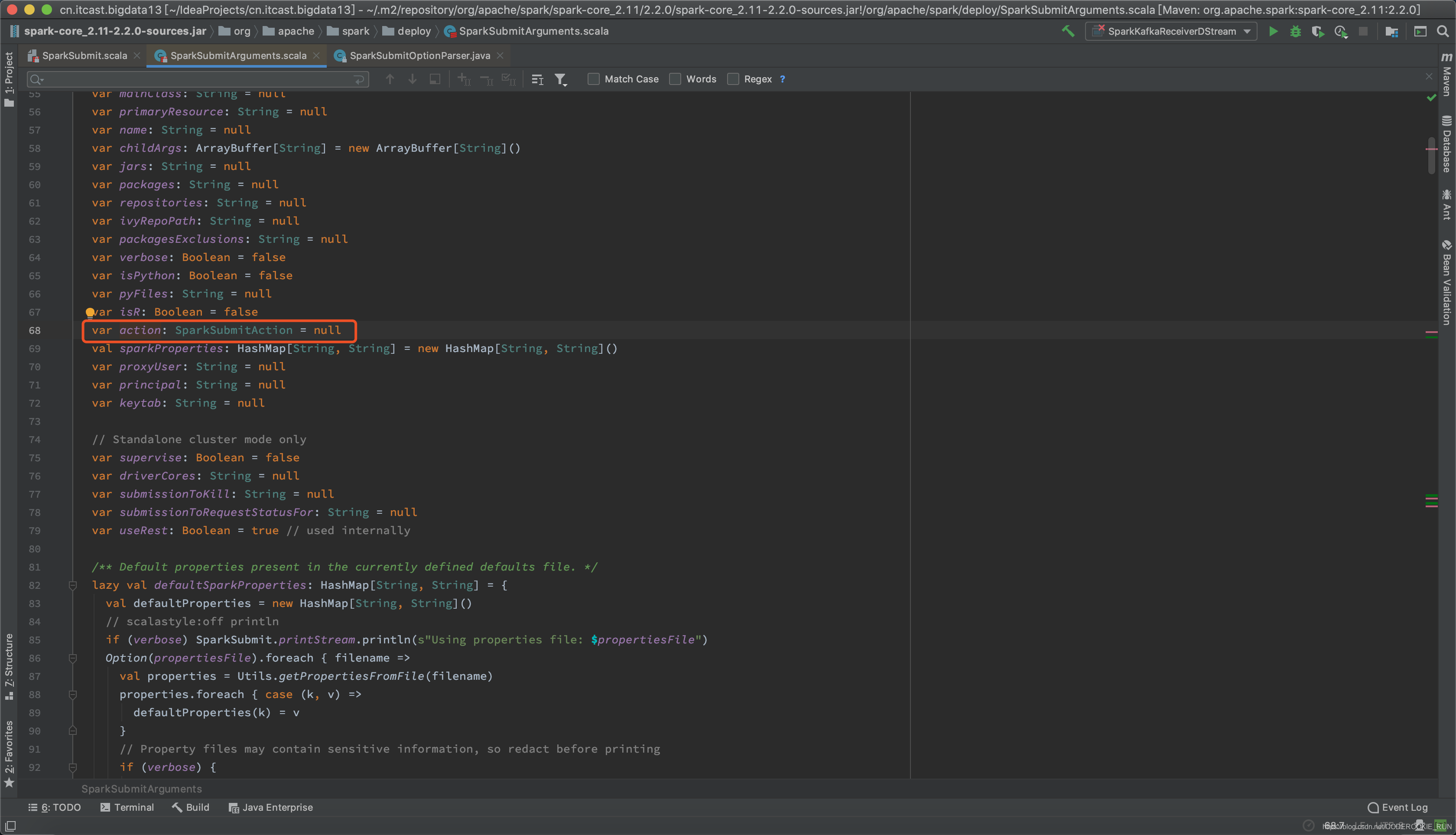The height and width of the screenshot is (835, 1456).
Task: Click Search Everywhere magnifier icon
Action: (1443, 32)
